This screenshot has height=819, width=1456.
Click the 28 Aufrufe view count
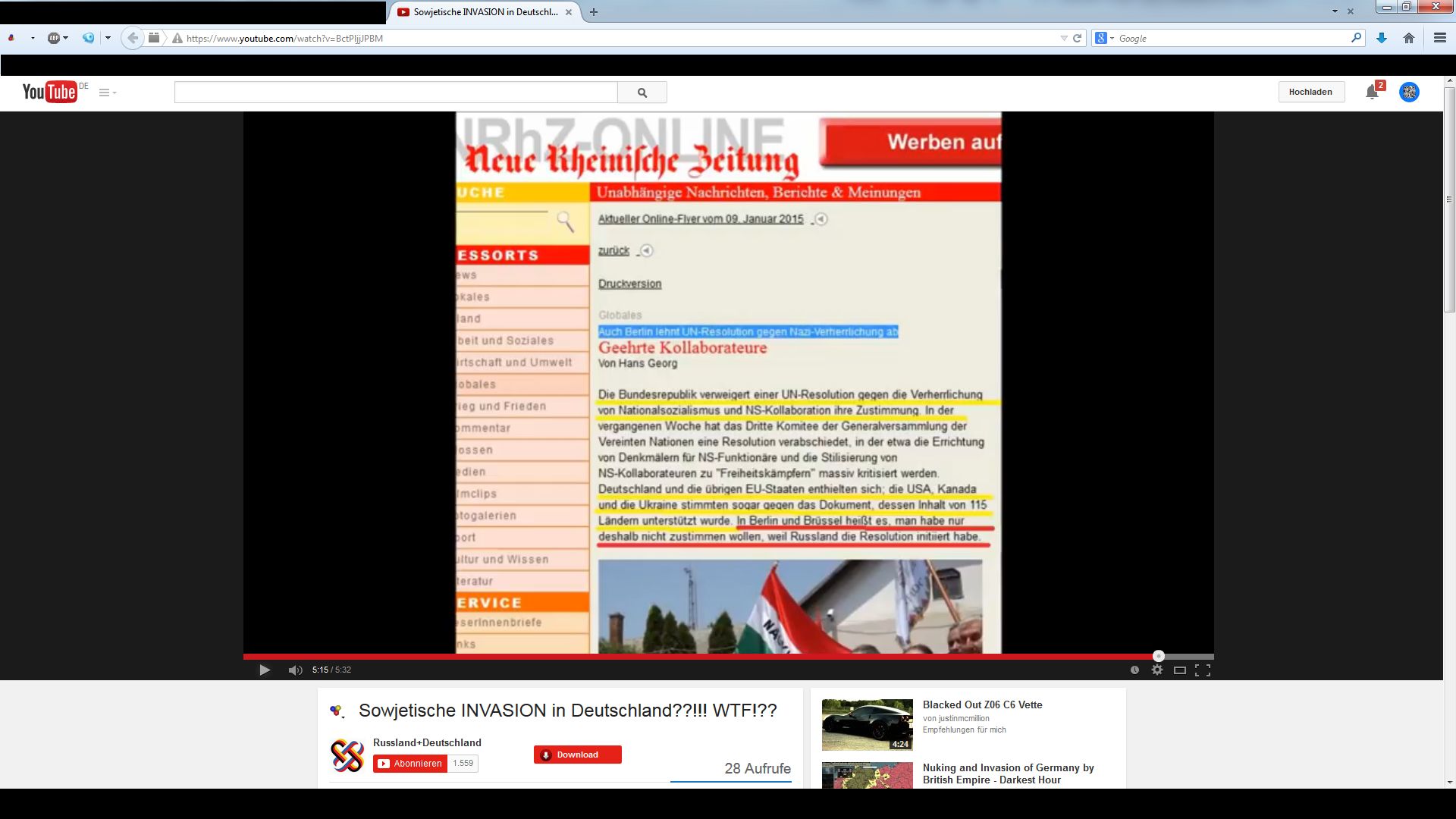(x=758, y=768)
